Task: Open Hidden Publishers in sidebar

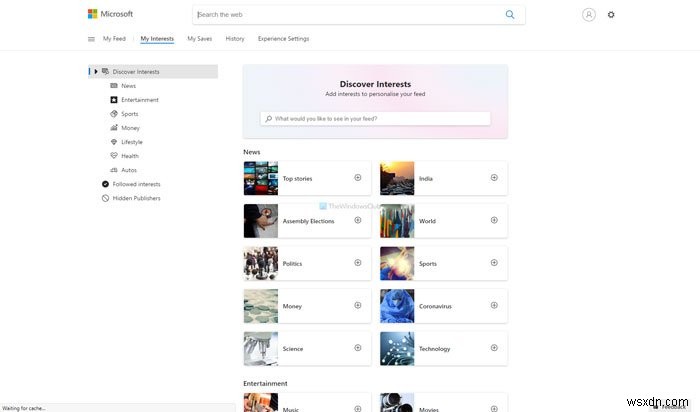Action: [136, 198]
